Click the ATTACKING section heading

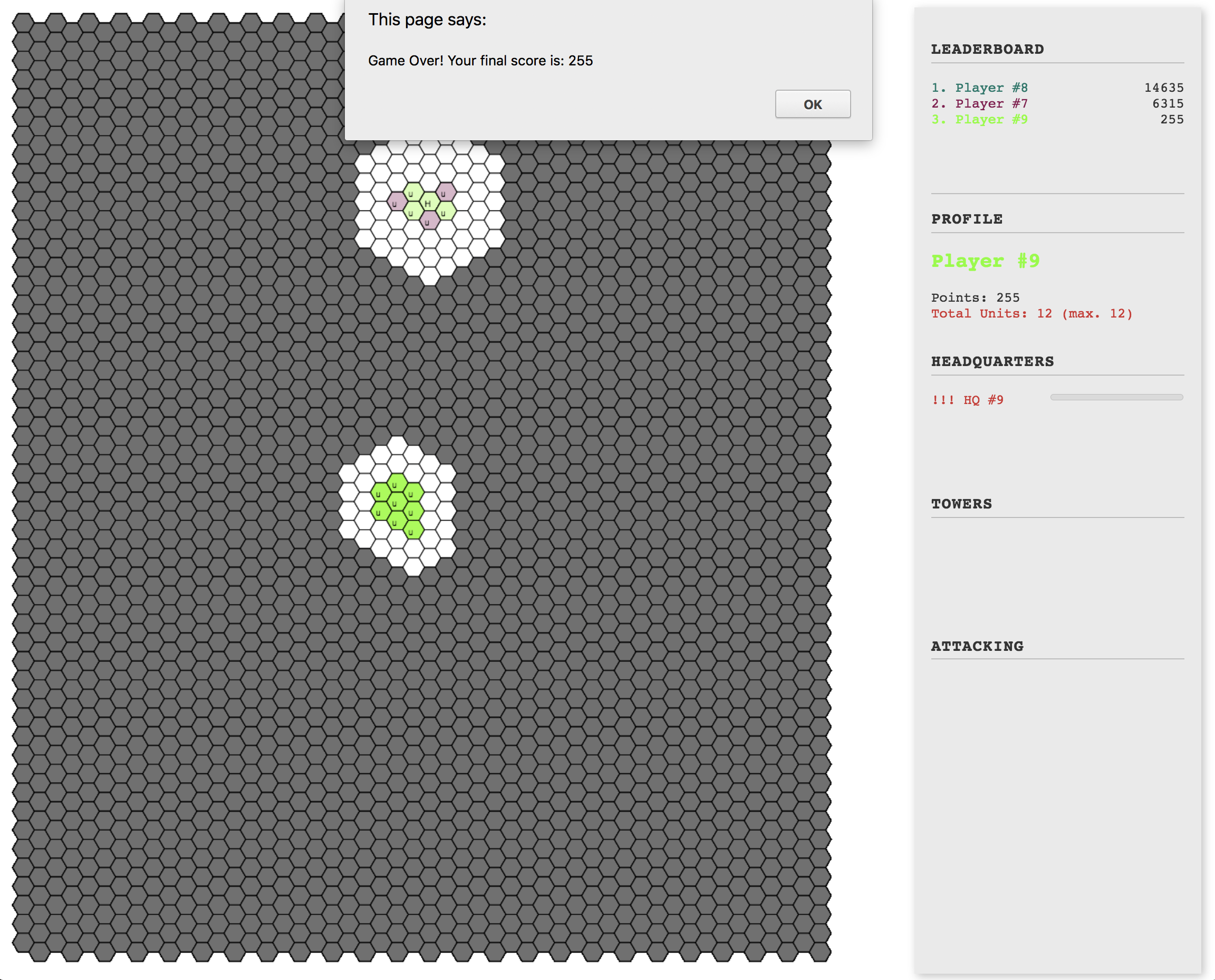977,646
